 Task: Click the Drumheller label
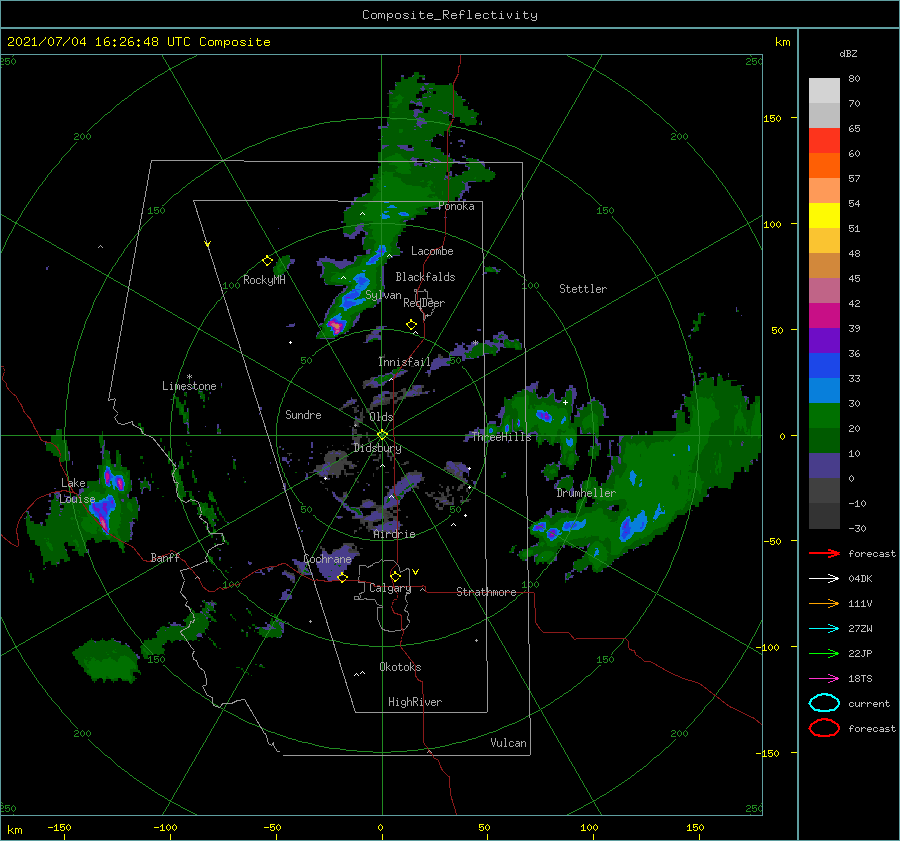[x=586, y=493]
